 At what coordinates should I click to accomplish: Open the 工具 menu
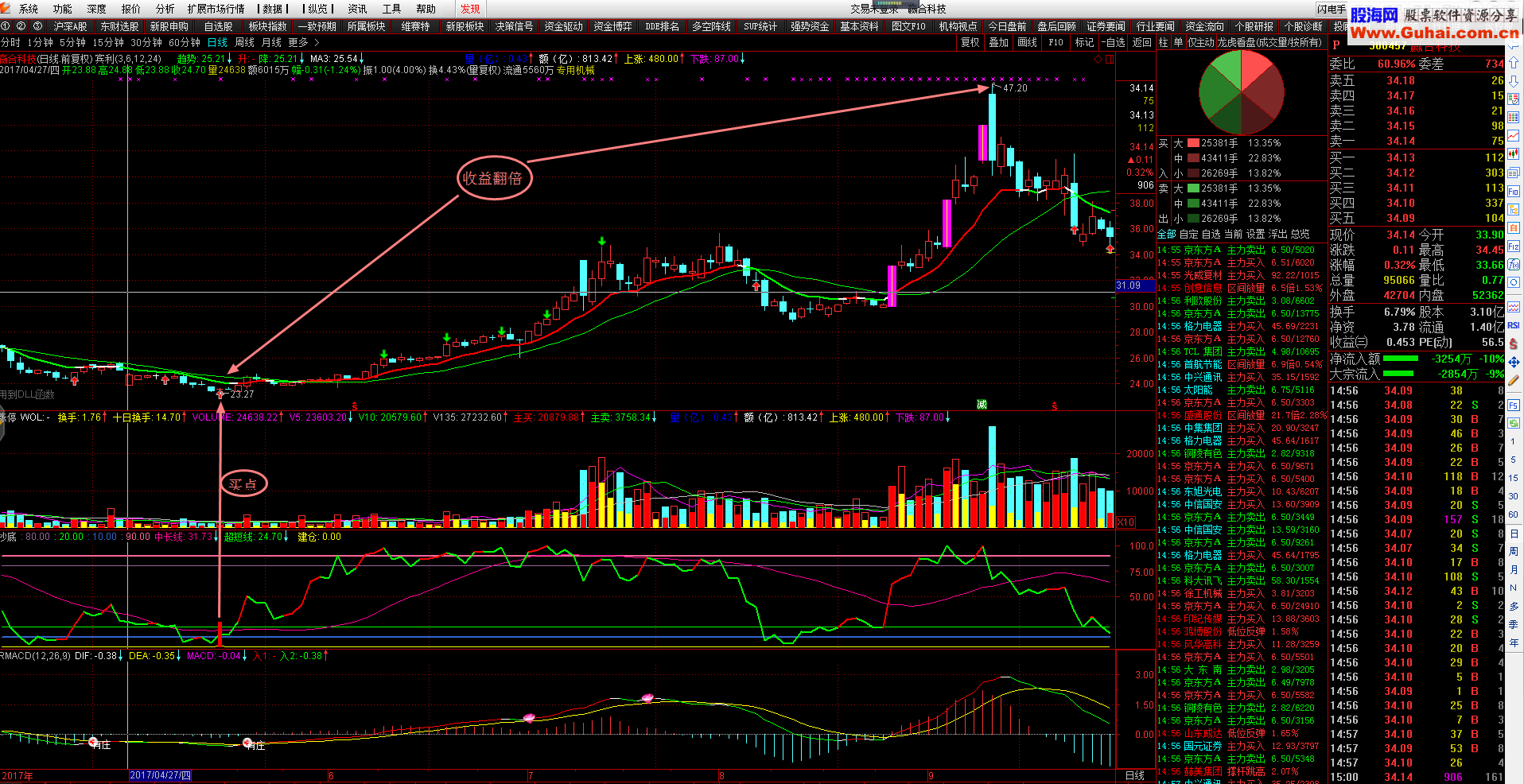pyautogui.click(x=391, y=9)
